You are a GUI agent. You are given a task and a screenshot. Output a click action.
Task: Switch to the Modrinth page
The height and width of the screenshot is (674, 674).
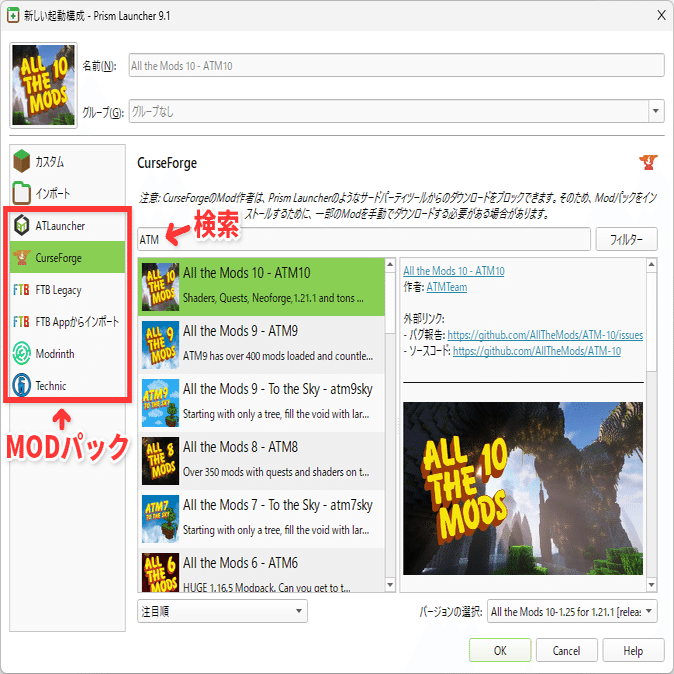[x=67, y=353]
